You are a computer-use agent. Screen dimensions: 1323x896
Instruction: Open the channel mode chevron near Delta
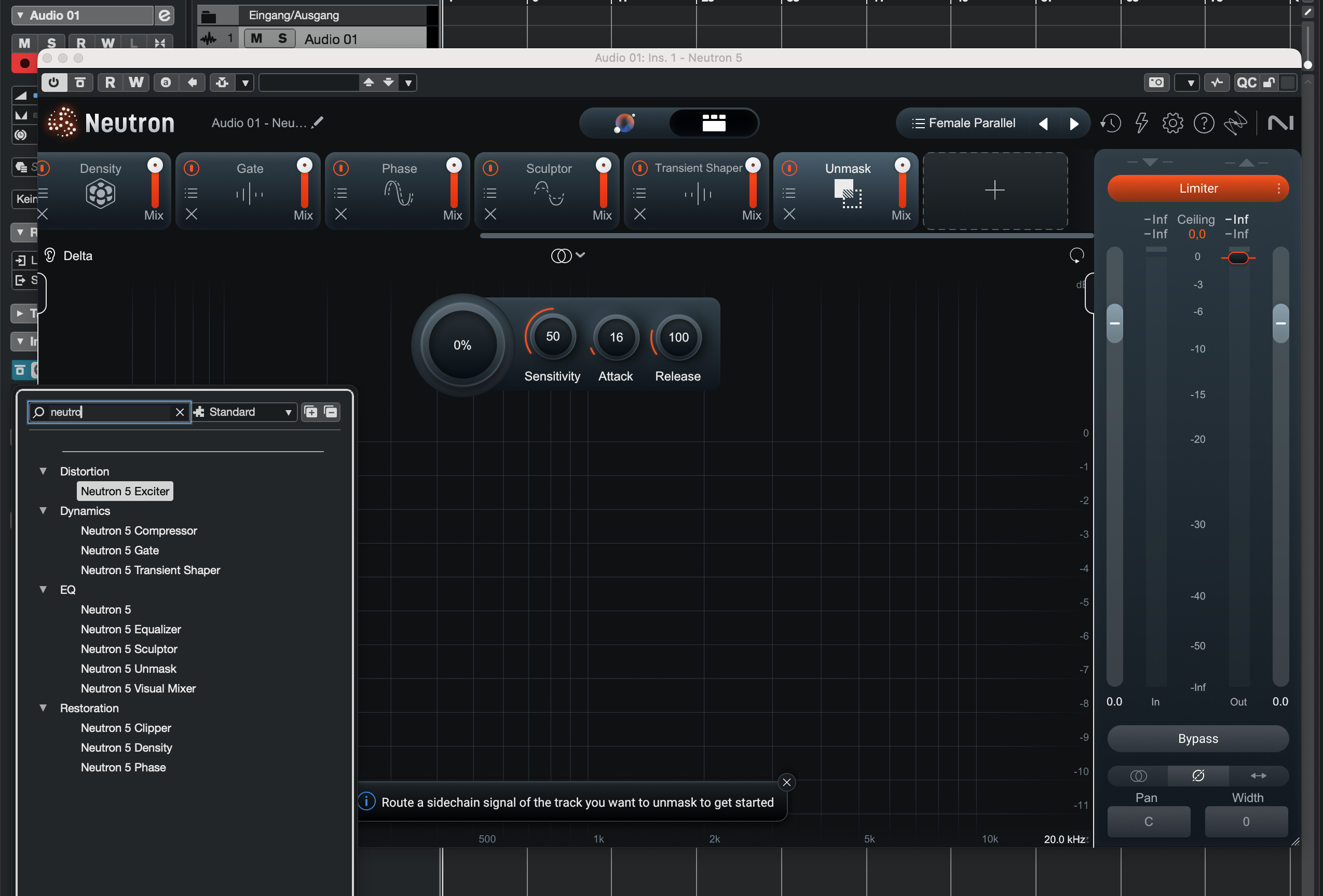click(581, 255)
